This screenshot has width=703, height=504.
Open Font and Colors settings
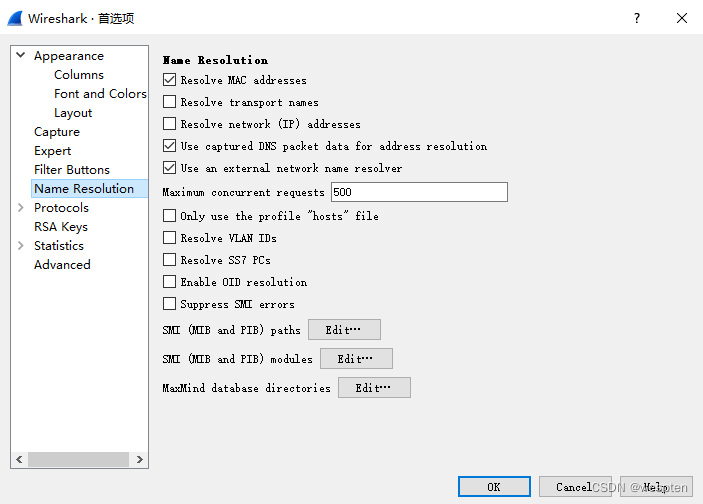100,94
